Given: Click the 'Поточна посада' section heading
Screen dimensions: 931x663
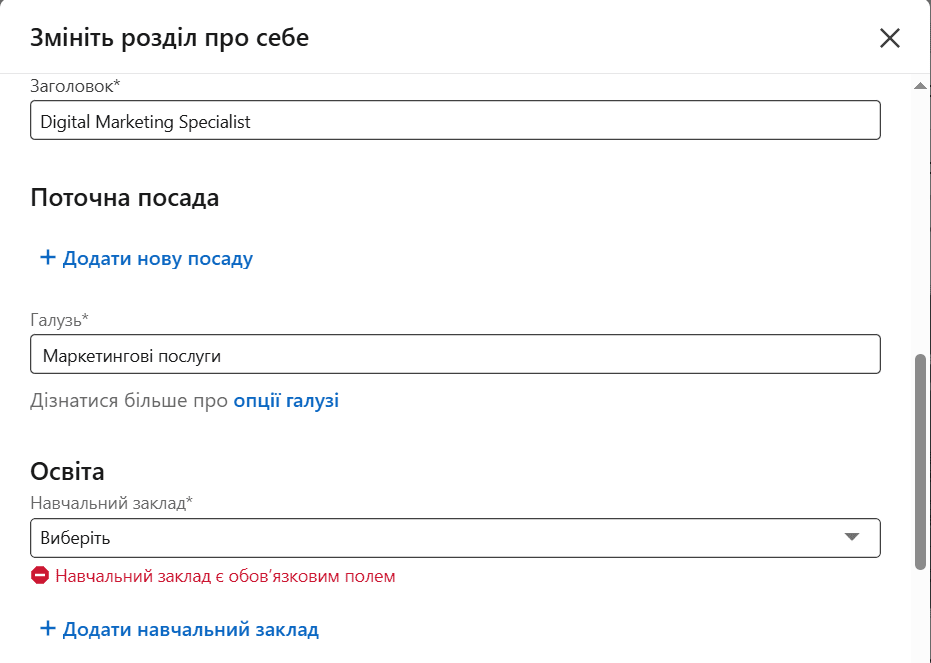Looking at the screenshot, I should tap(125, 198).
